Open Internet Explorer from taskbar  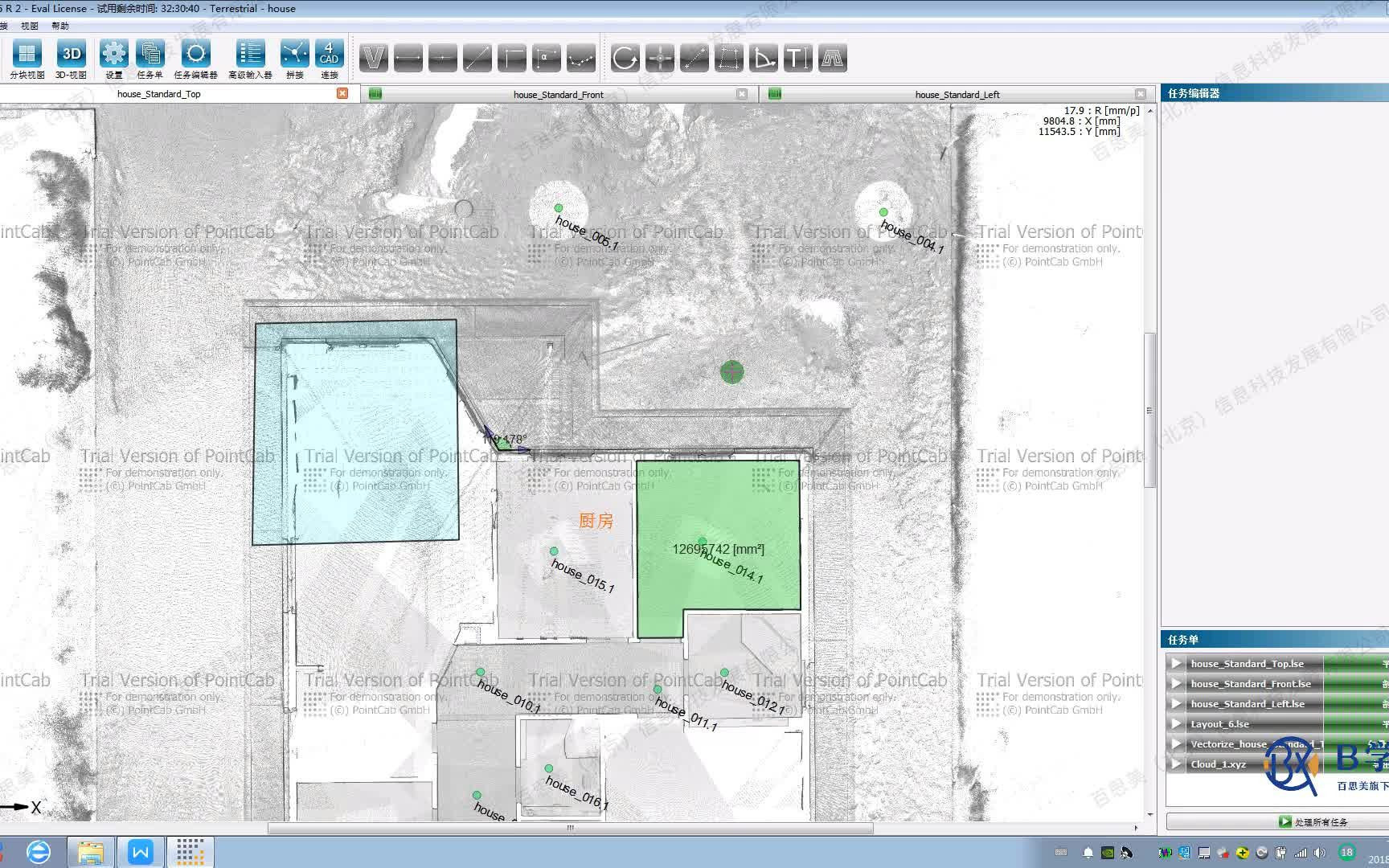[x=38, y=852]
